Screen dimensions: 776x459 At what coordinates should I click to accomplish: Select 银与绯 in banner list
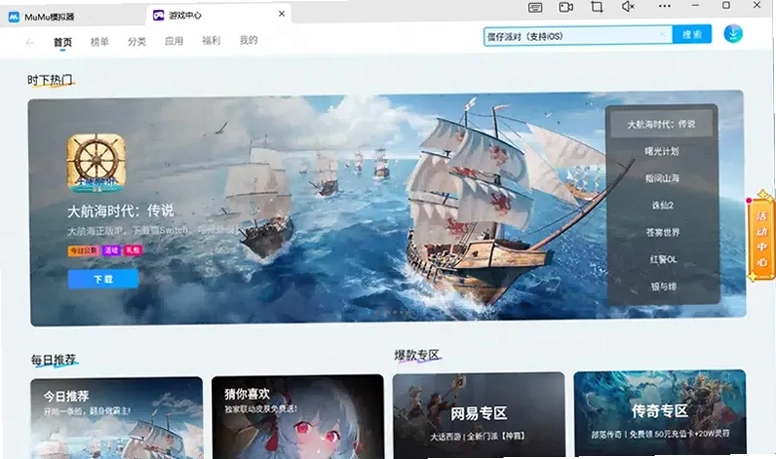[x=664, y=286]
